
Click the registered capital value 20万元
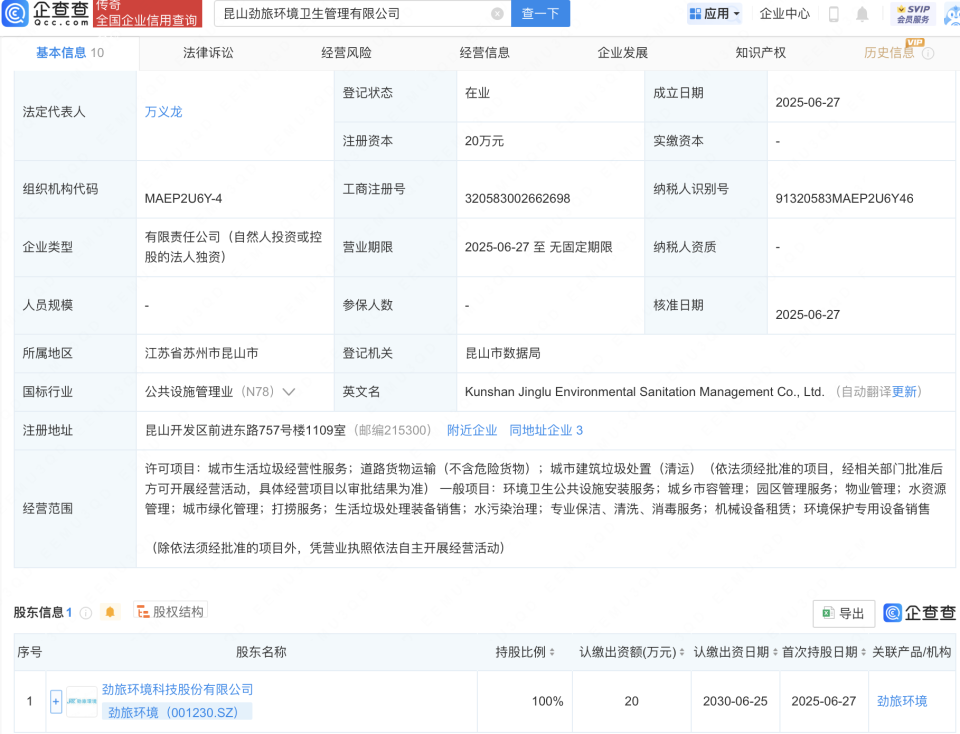[484, 141]
